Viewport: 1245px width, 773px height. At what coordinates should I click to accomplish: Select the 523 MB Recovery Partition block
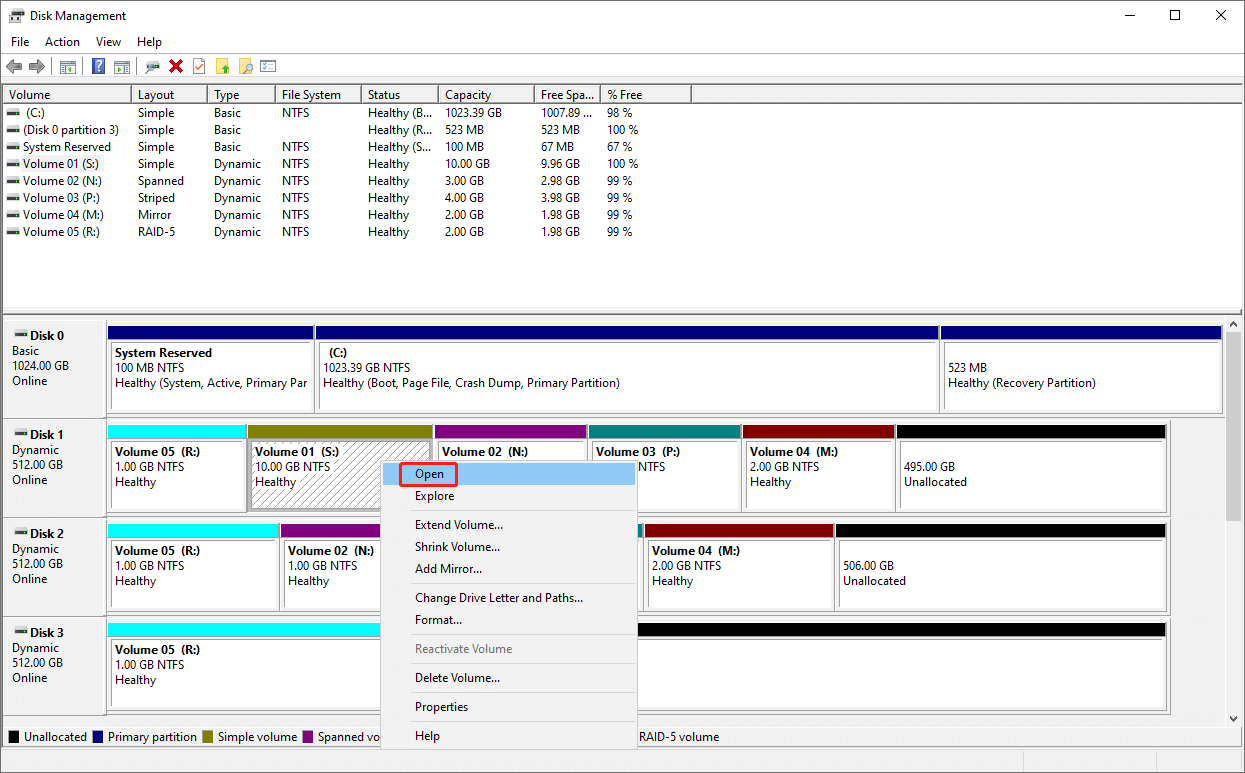(1081, 368)
